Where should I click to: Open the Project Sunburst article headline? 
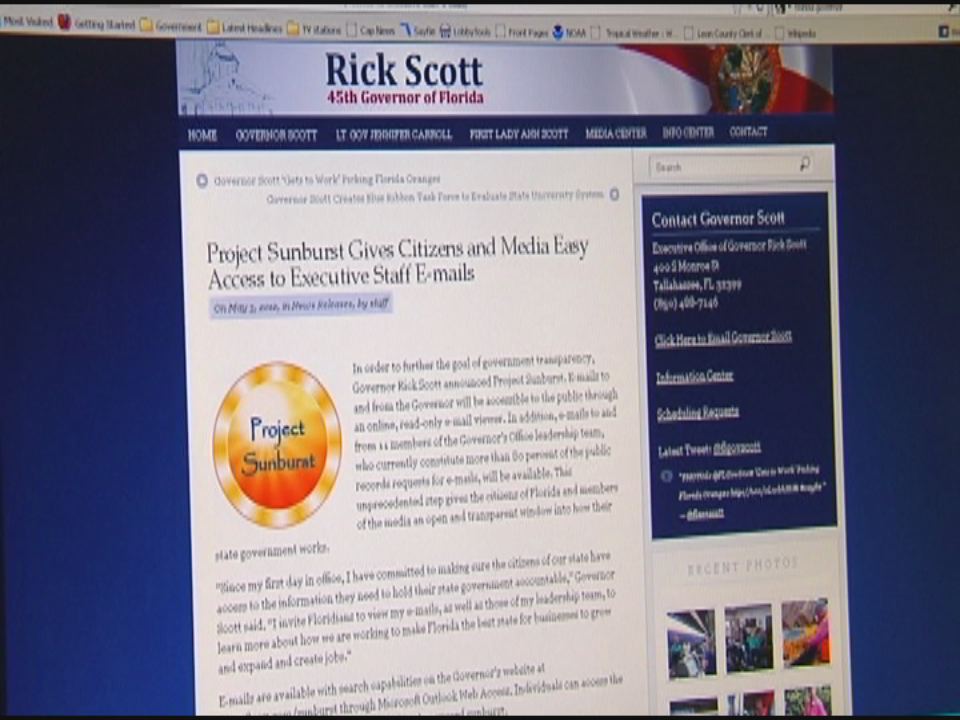click(x=397, y=263)
